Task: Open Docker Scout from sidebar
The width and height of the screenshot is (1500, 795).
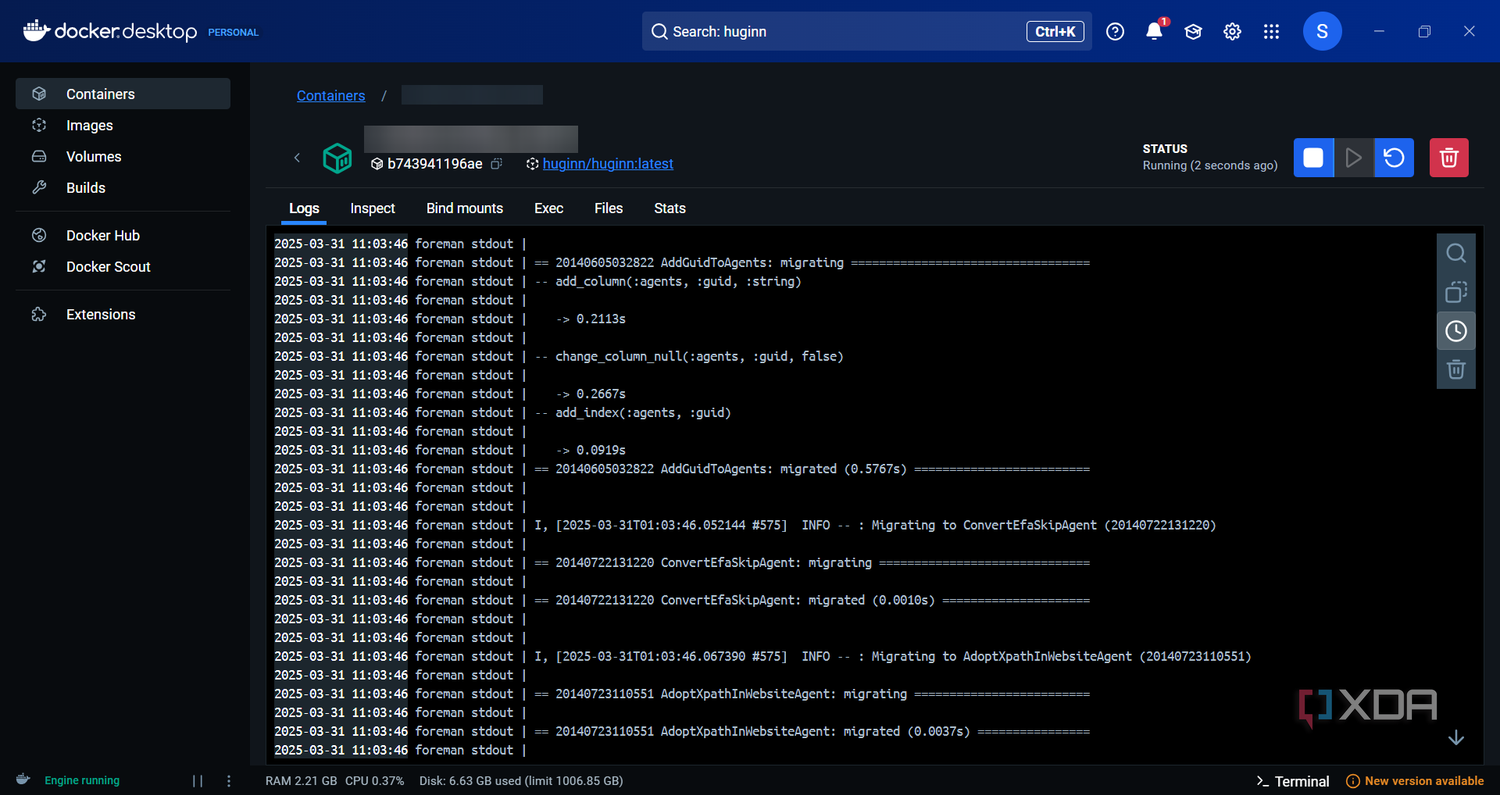Action: 123,266
